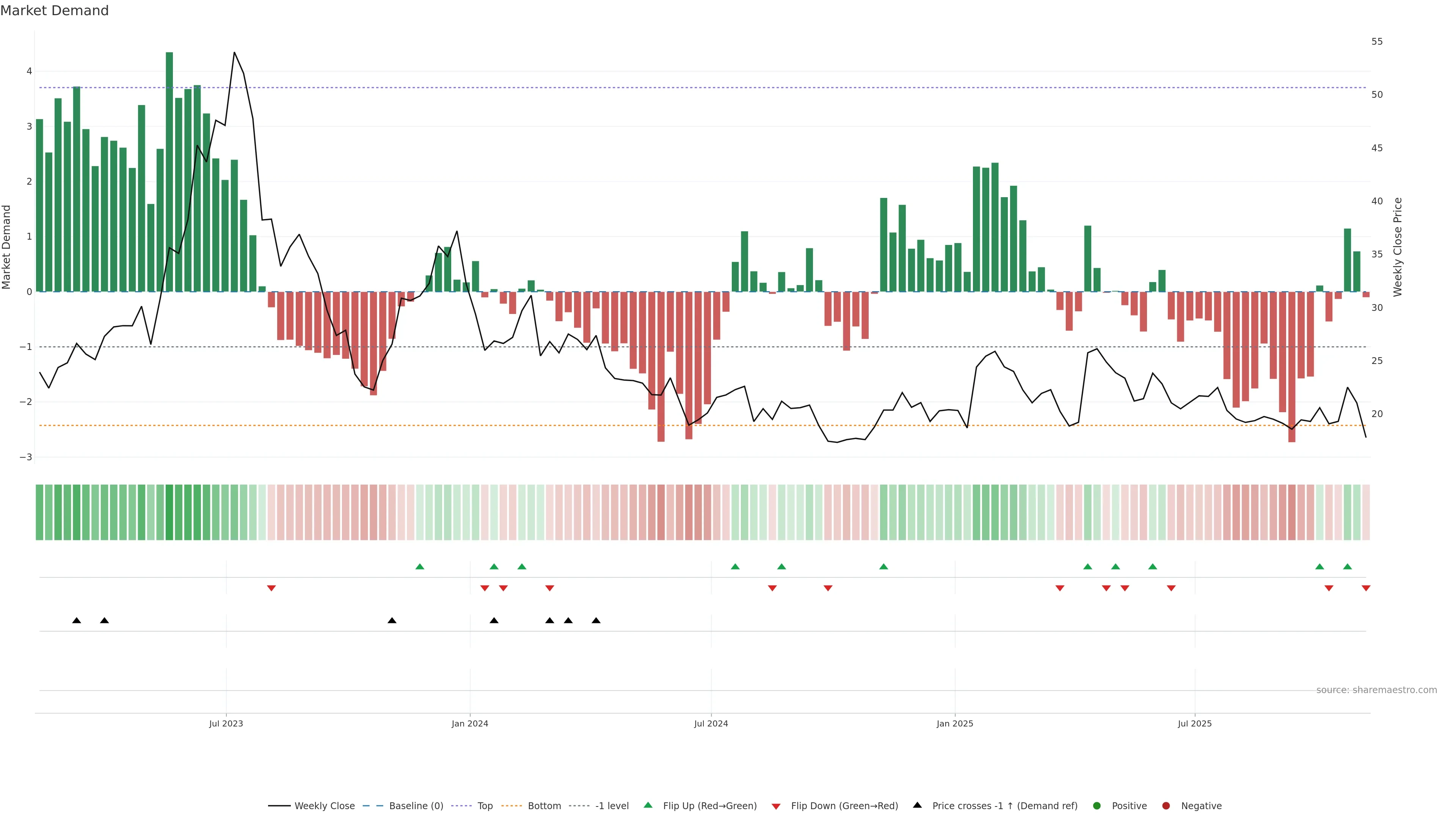This screenshot has height=819, width=1456.
Task: Click the green Flip Up triangle legend icon
Action: [x=648, y=805]
